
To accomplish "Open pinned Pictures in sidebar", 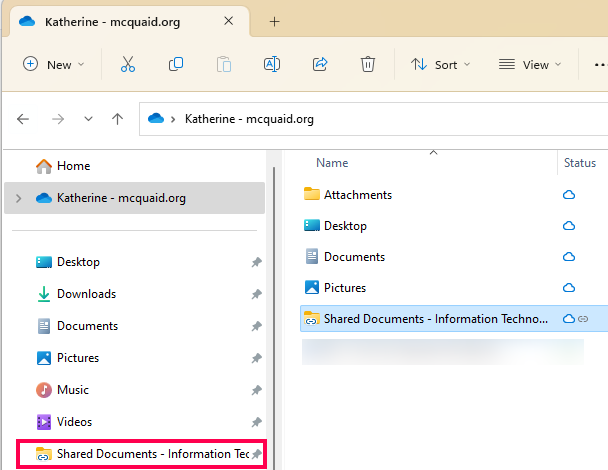I will click(78, 358).
